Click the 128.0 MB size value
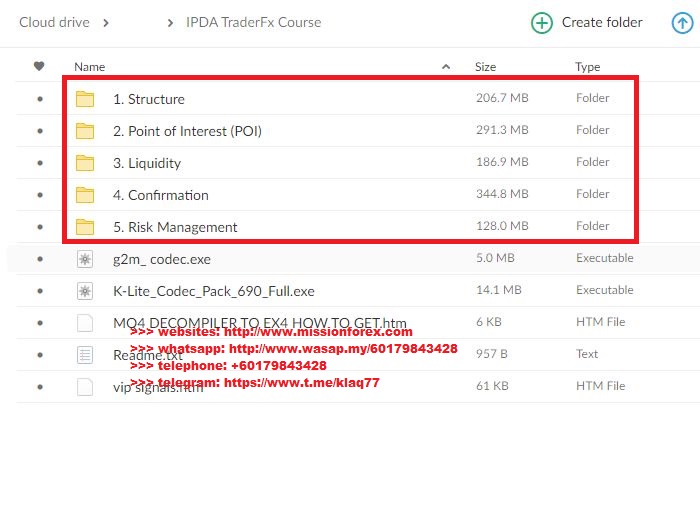Viewport: 700px width, 509px height. tap(502, 226)
